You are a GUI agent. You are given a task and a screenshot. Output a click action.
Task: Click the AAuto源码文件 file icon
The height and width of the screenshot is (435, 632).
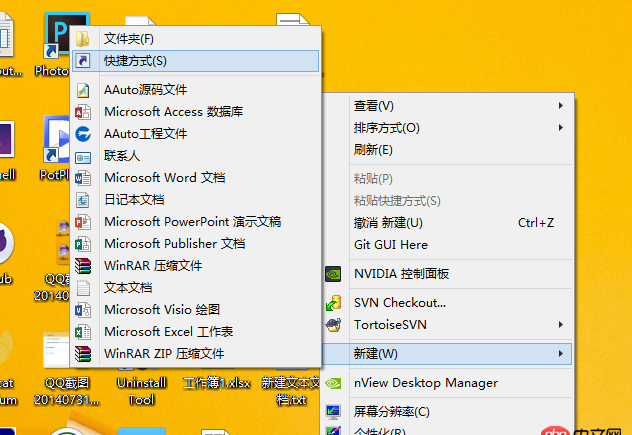click(x=83, y=90)
